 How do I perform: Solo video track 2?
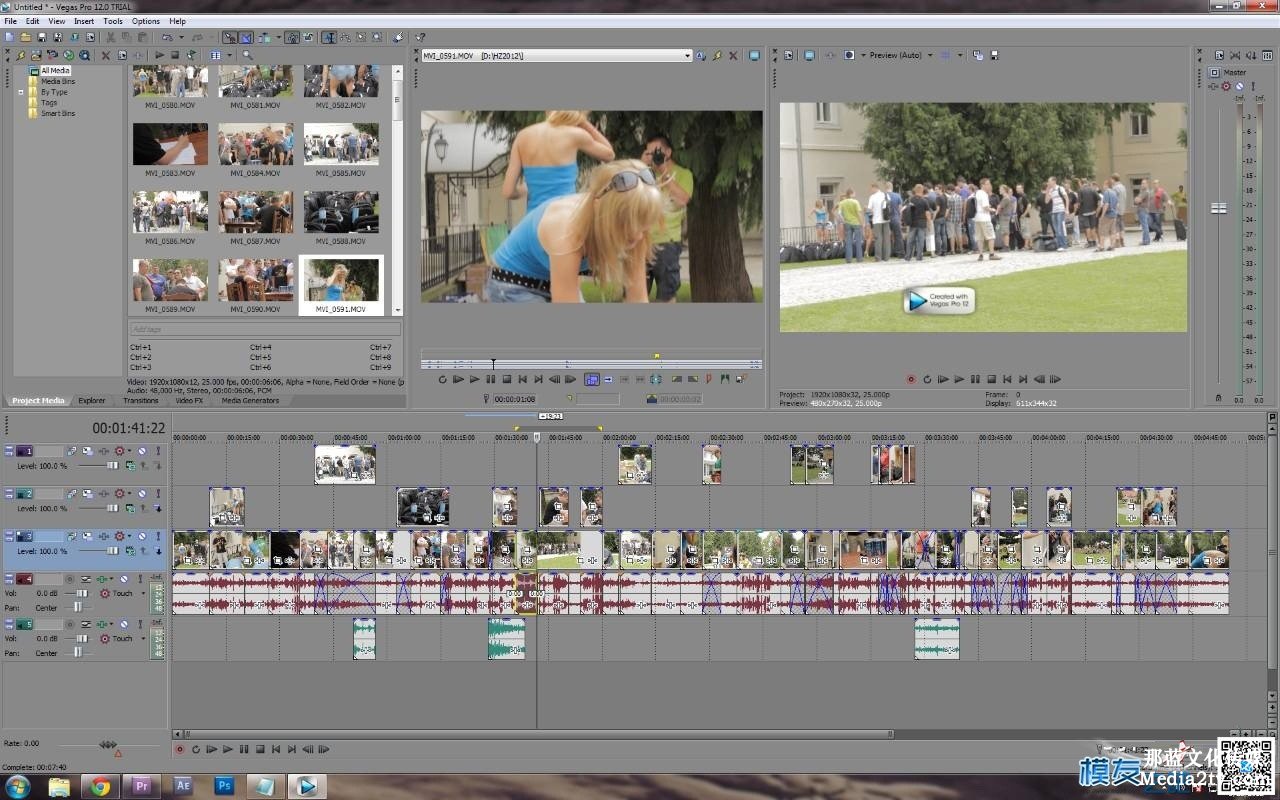(x=157, y=494)
